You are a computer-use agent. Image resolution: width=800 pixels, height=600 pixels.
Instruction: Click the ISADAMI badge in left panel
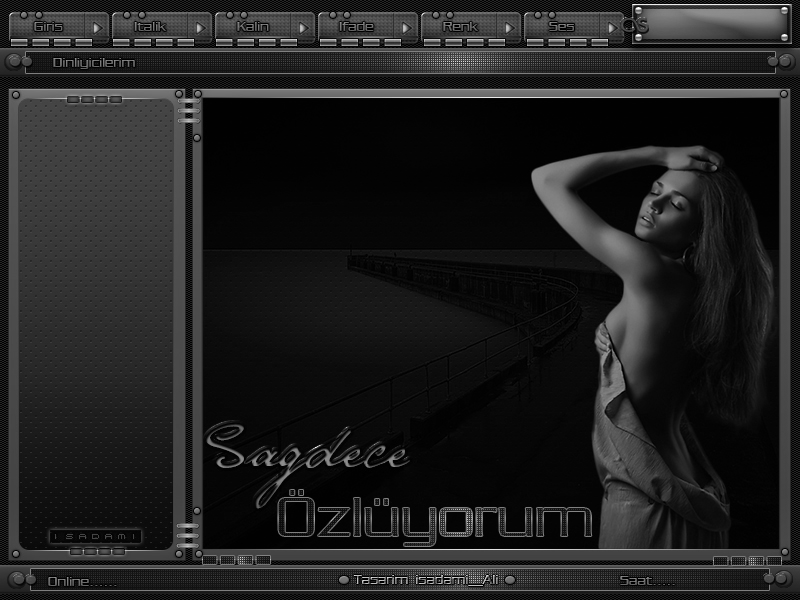click(x=95, y=536)
